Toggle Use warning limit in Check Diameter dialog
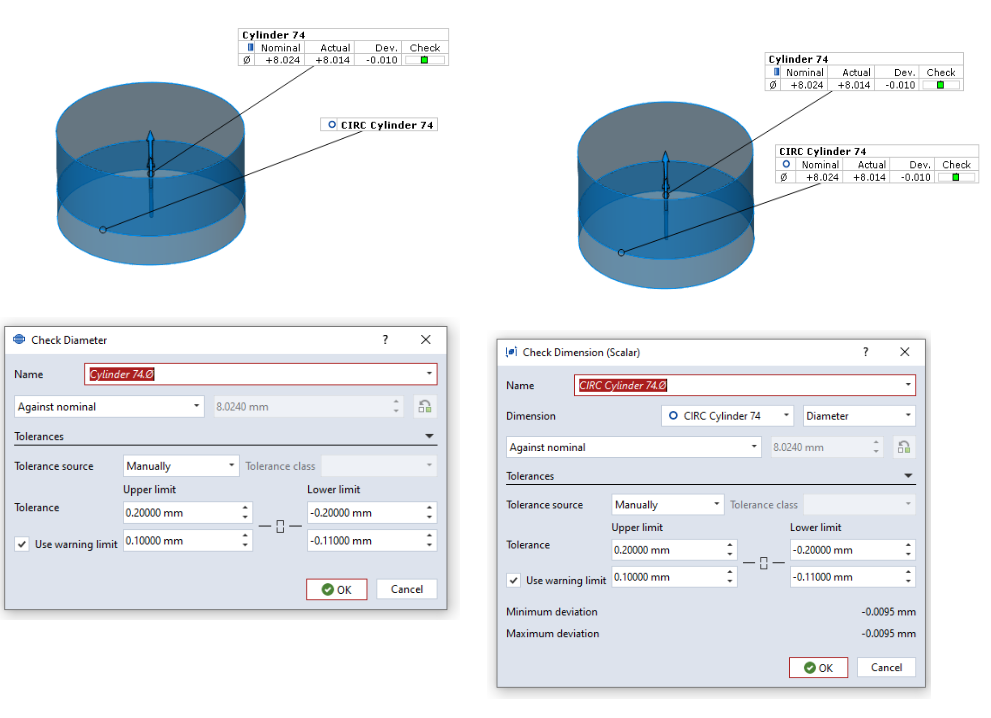Screen dimensions: 991x718 [x=22, y=543]
